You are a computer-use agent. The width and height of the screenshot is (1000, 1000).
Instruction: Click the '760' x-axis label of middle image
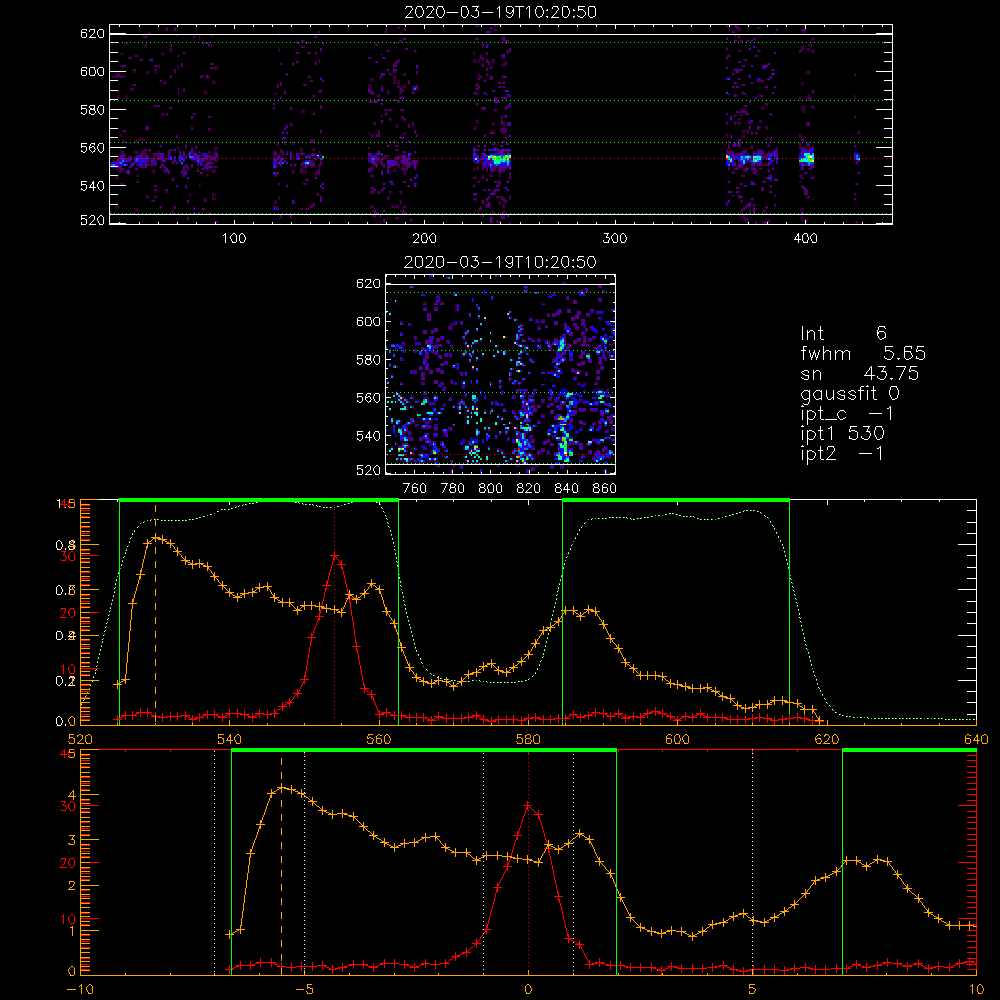coord(415,489)
